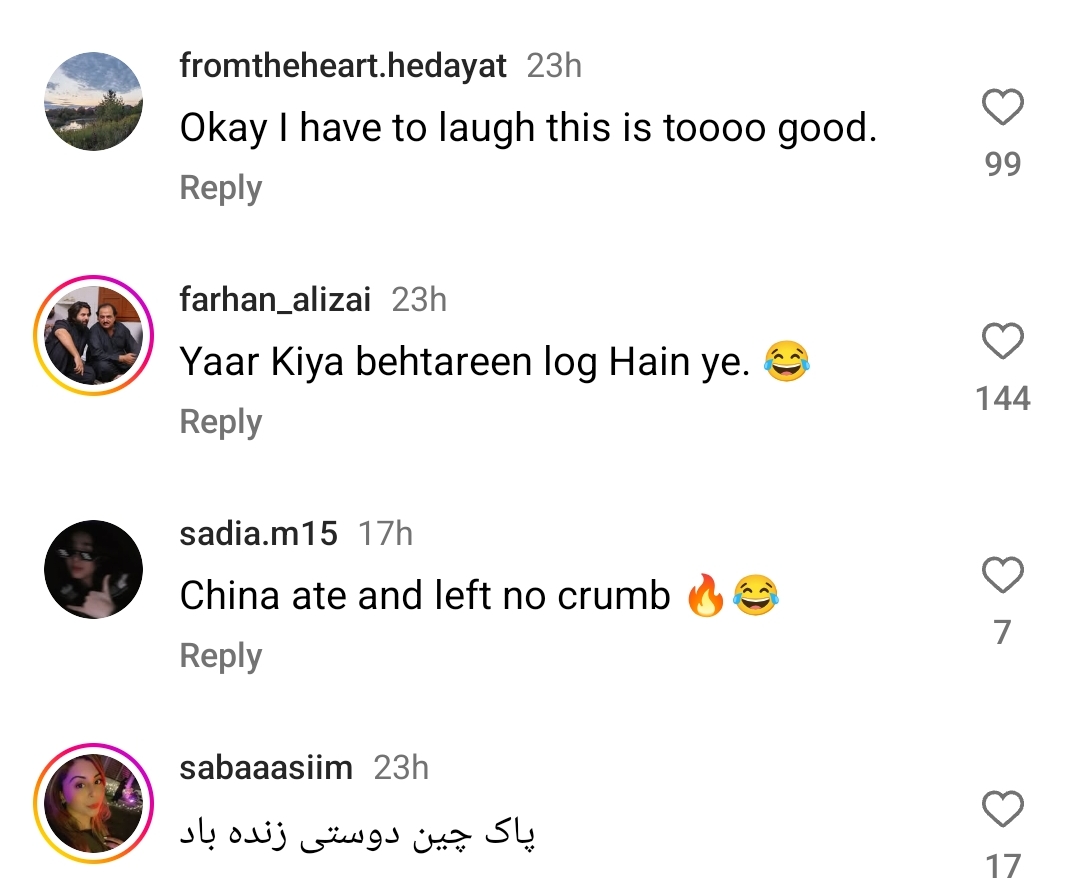Open username sabaaasiim
This screenshot has height=886, width=1080.
tap(266, 768)
